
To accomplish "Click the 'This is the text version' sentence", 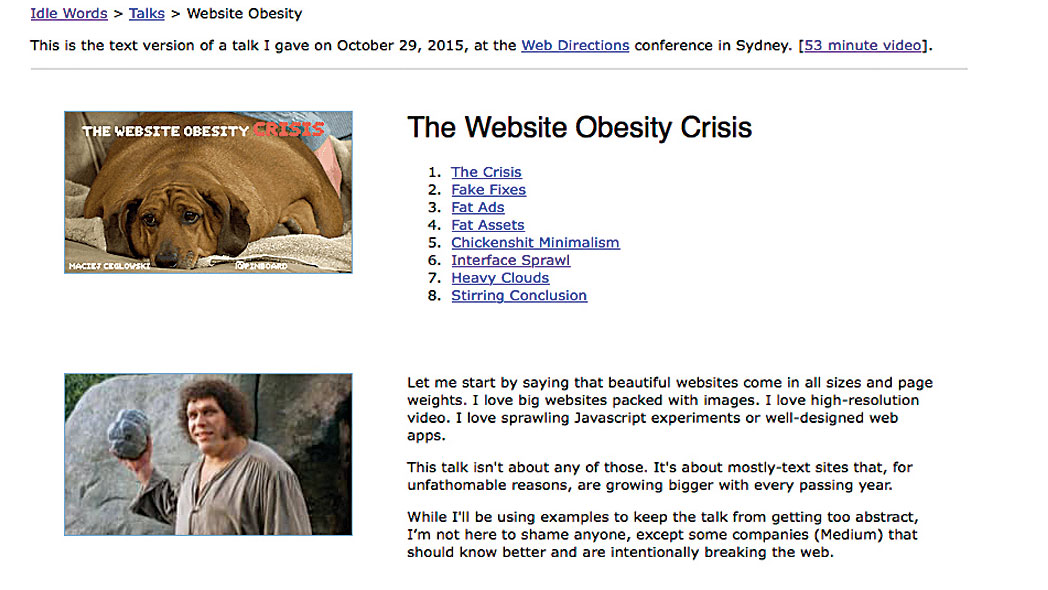I will point(270,45).
